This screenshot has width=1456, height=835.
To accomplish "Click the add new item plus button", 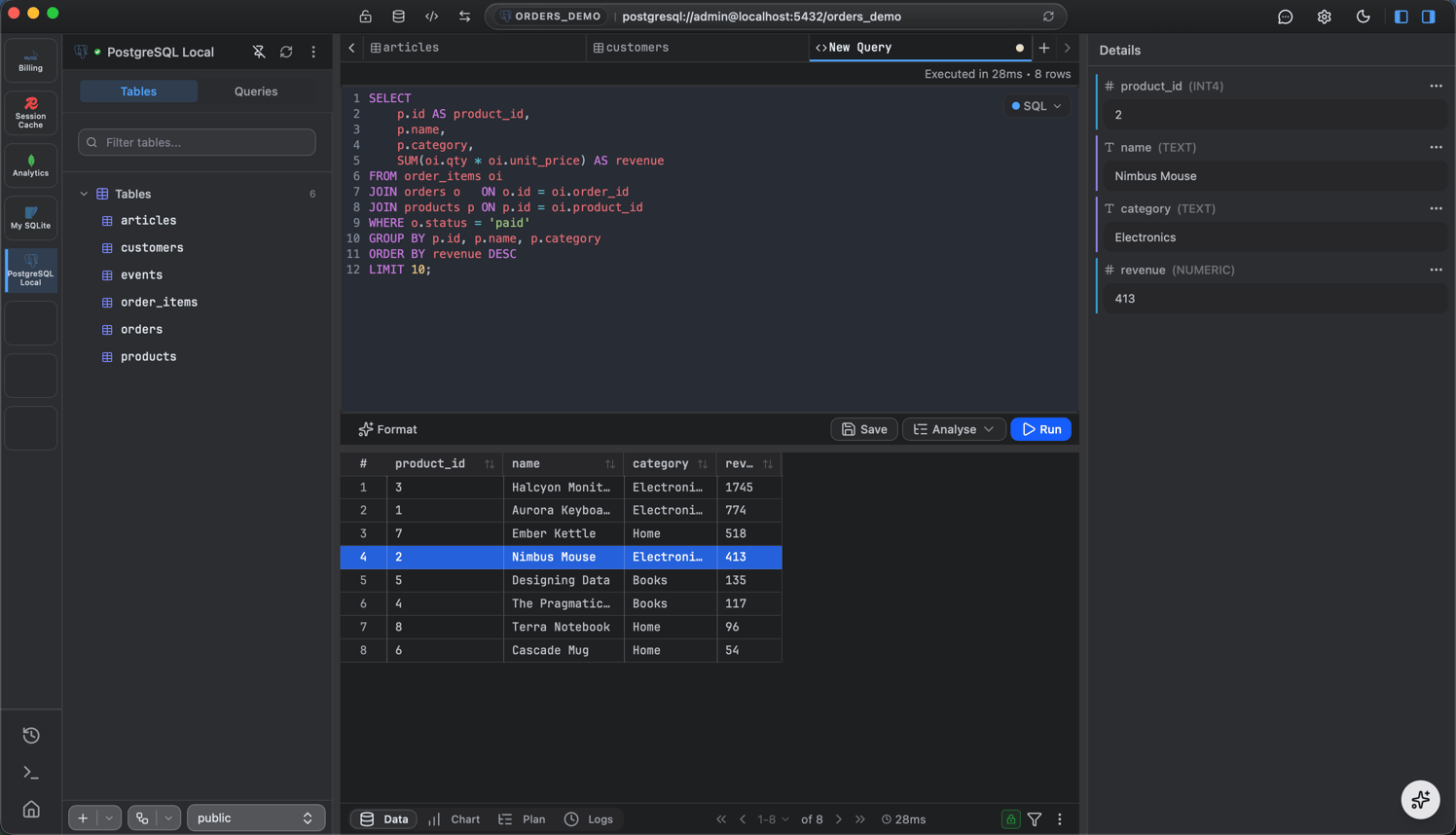I will [x=83, y=818].
